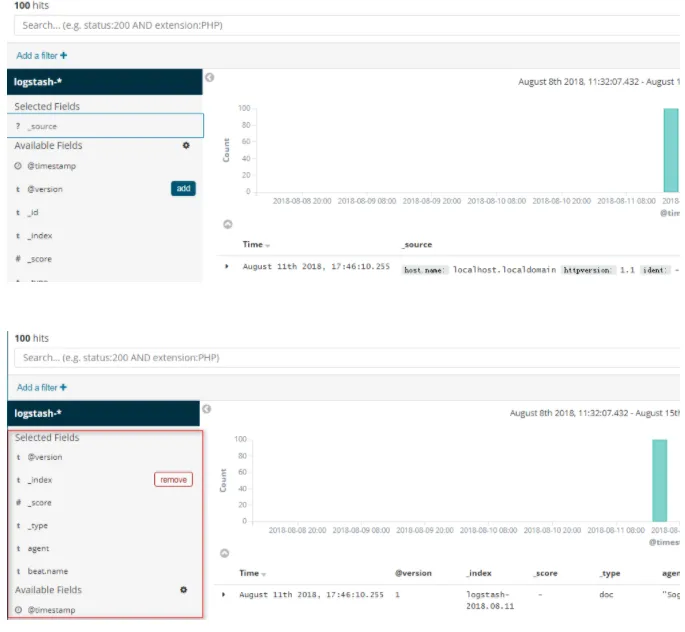Select @timestamp in lower Available Fields

tap(52, 610)
